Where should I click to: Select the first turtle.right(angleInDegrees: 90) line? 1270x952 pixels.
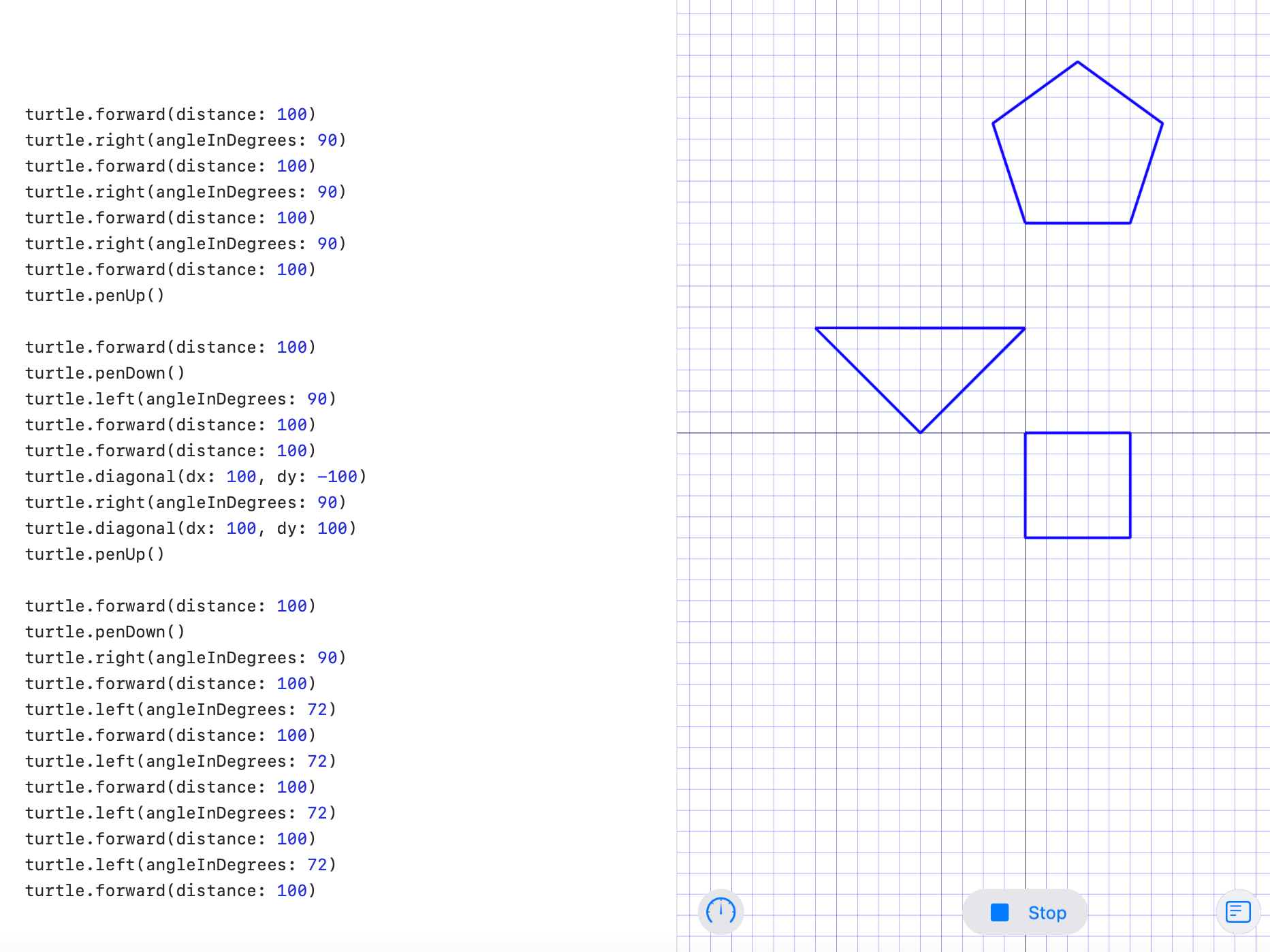click(x=185, y=140)
